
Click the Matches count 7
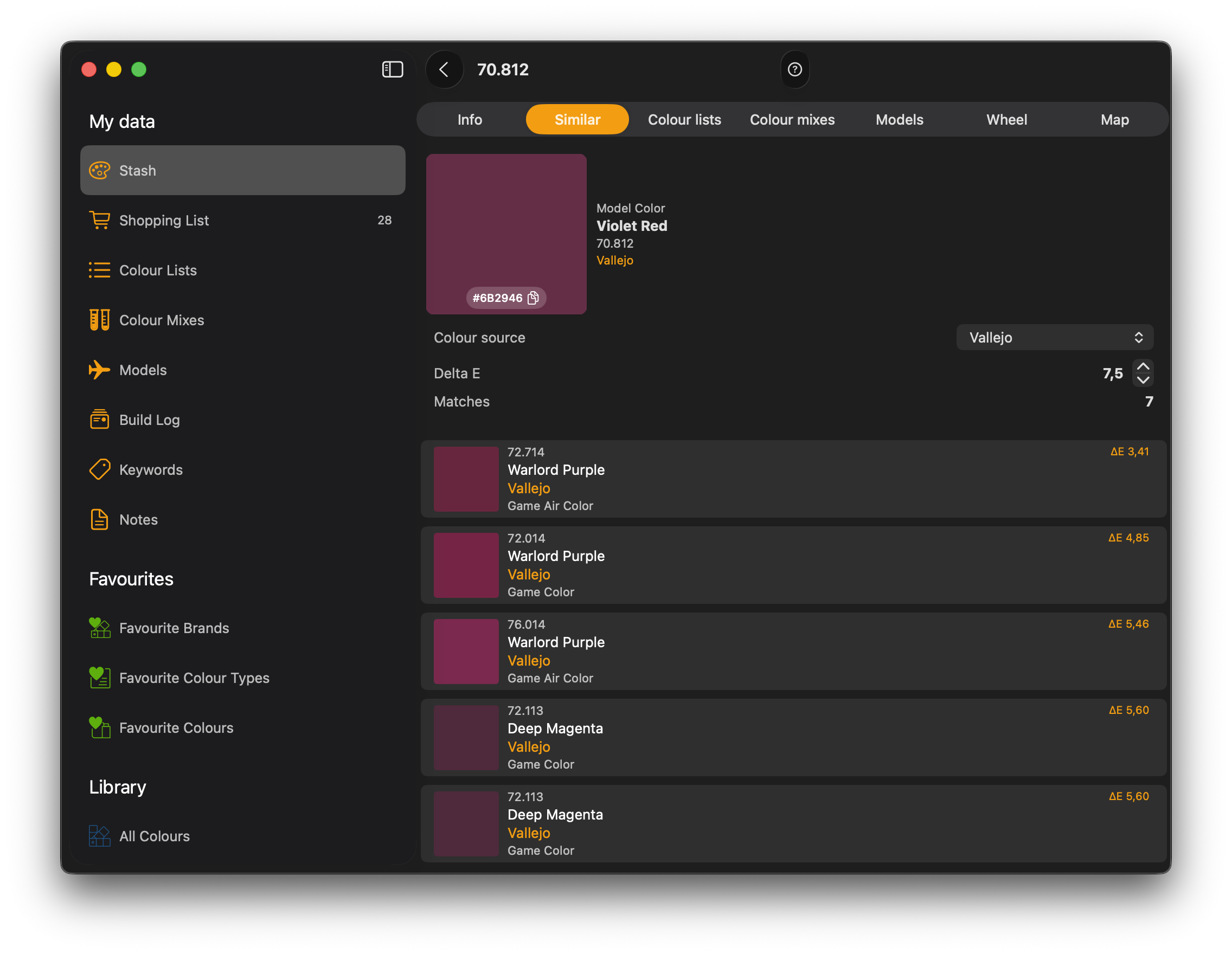click(x=1148, y=402)
